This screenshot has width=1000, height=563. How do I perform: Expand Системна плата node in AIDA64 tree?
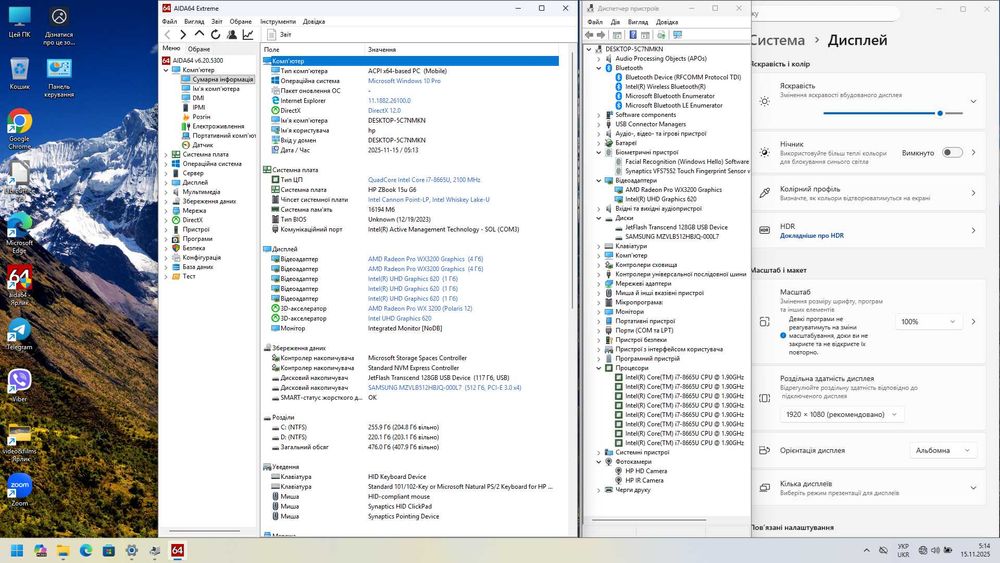(x=166, y=154)
